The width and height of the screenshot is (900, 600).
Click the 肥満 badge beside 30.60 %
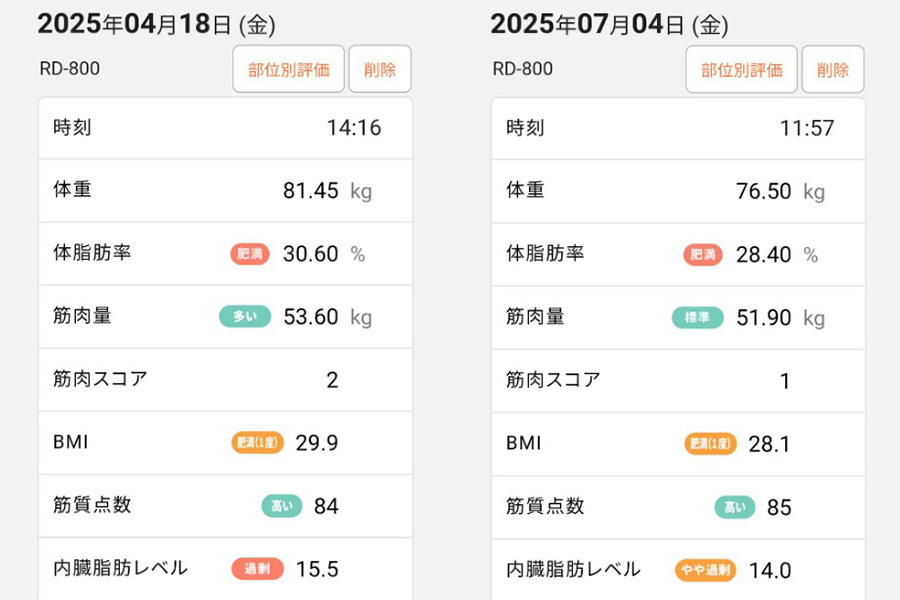pos(250,254)
